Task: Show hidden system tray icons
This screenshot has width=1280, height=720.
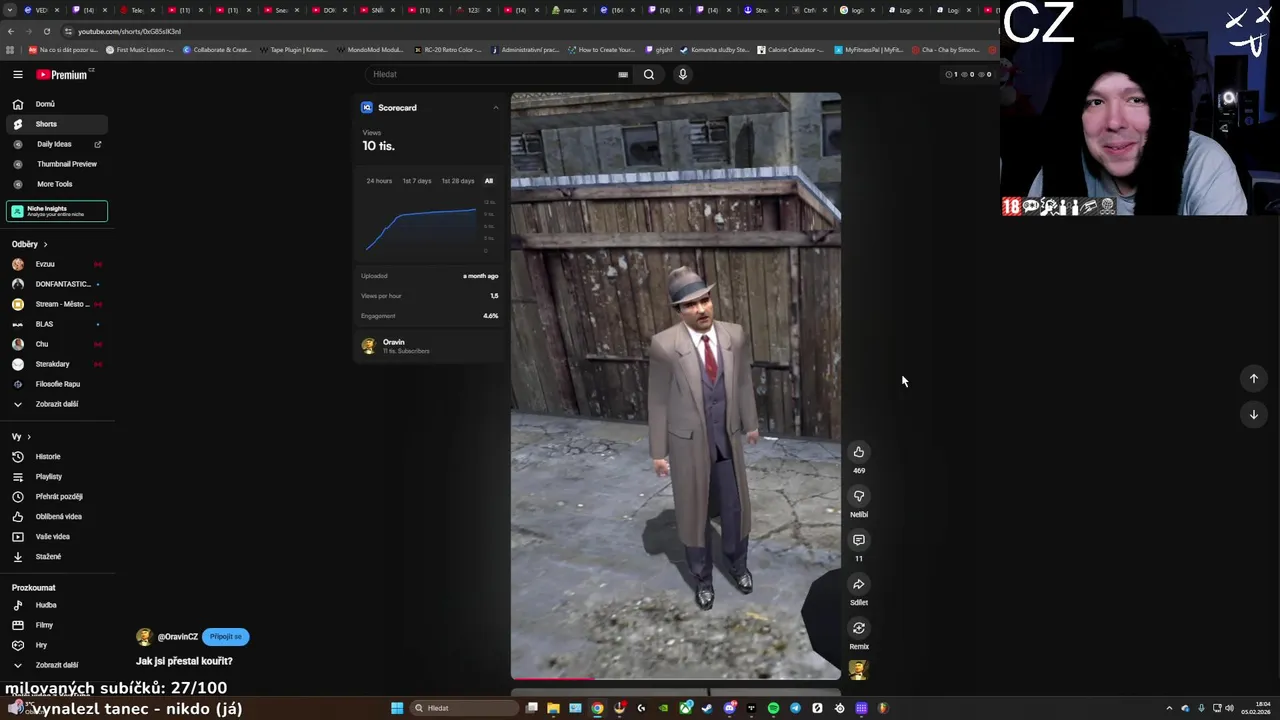Action: 1171,708
